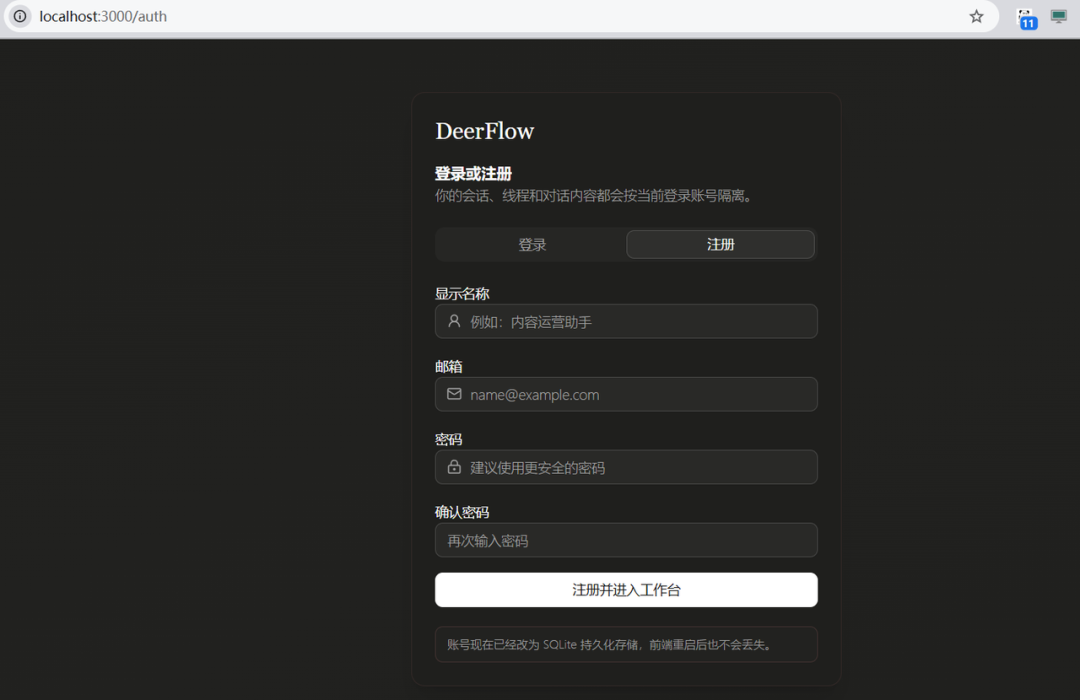Bookmark this page with the star icon
This screenshot has height=700, width=1080.
coord(976,17)
